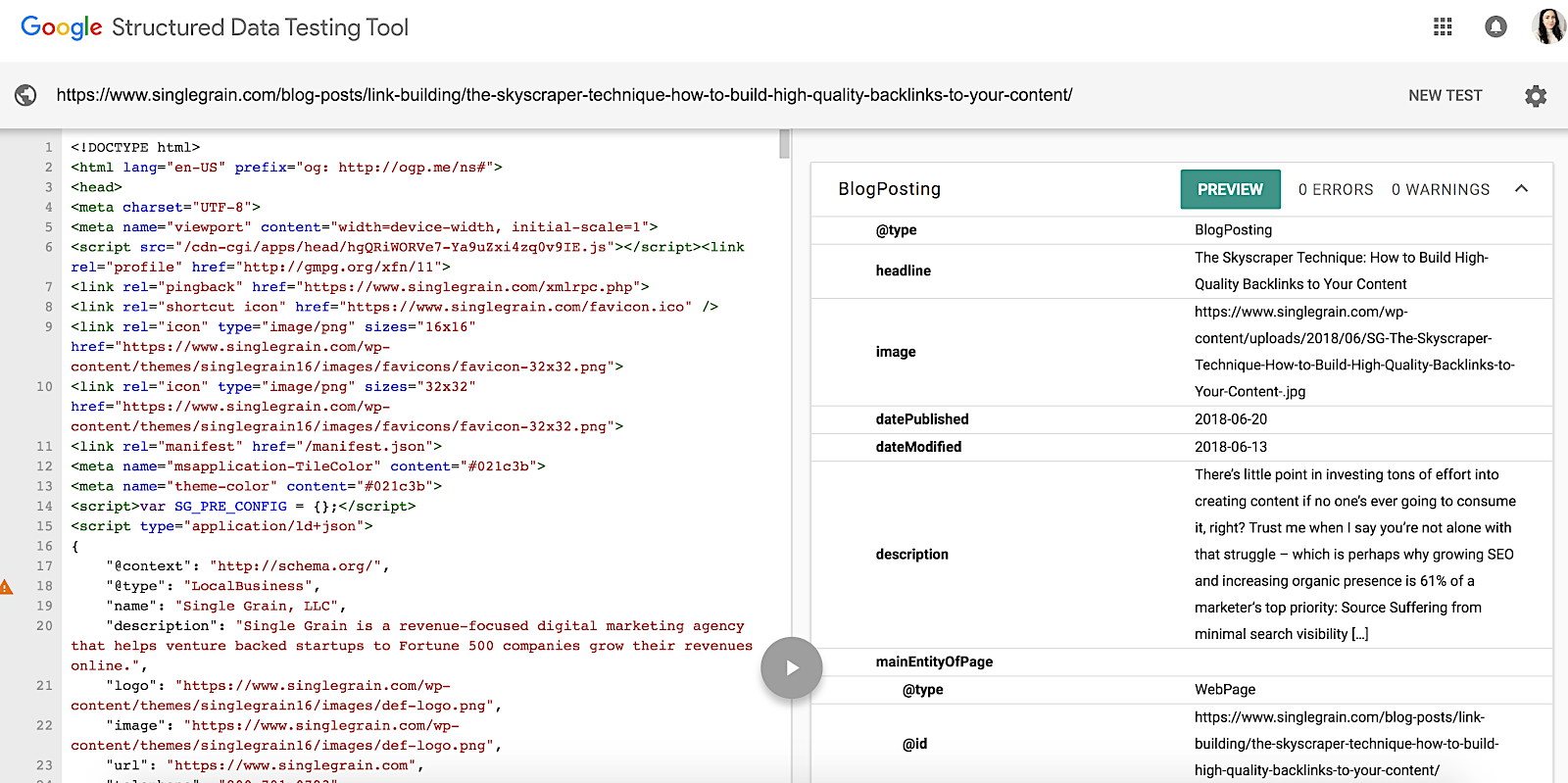This screenshot has width=1568, height=783.
Task: Open the Google apps grid
Action: (x=1443, y=27)
